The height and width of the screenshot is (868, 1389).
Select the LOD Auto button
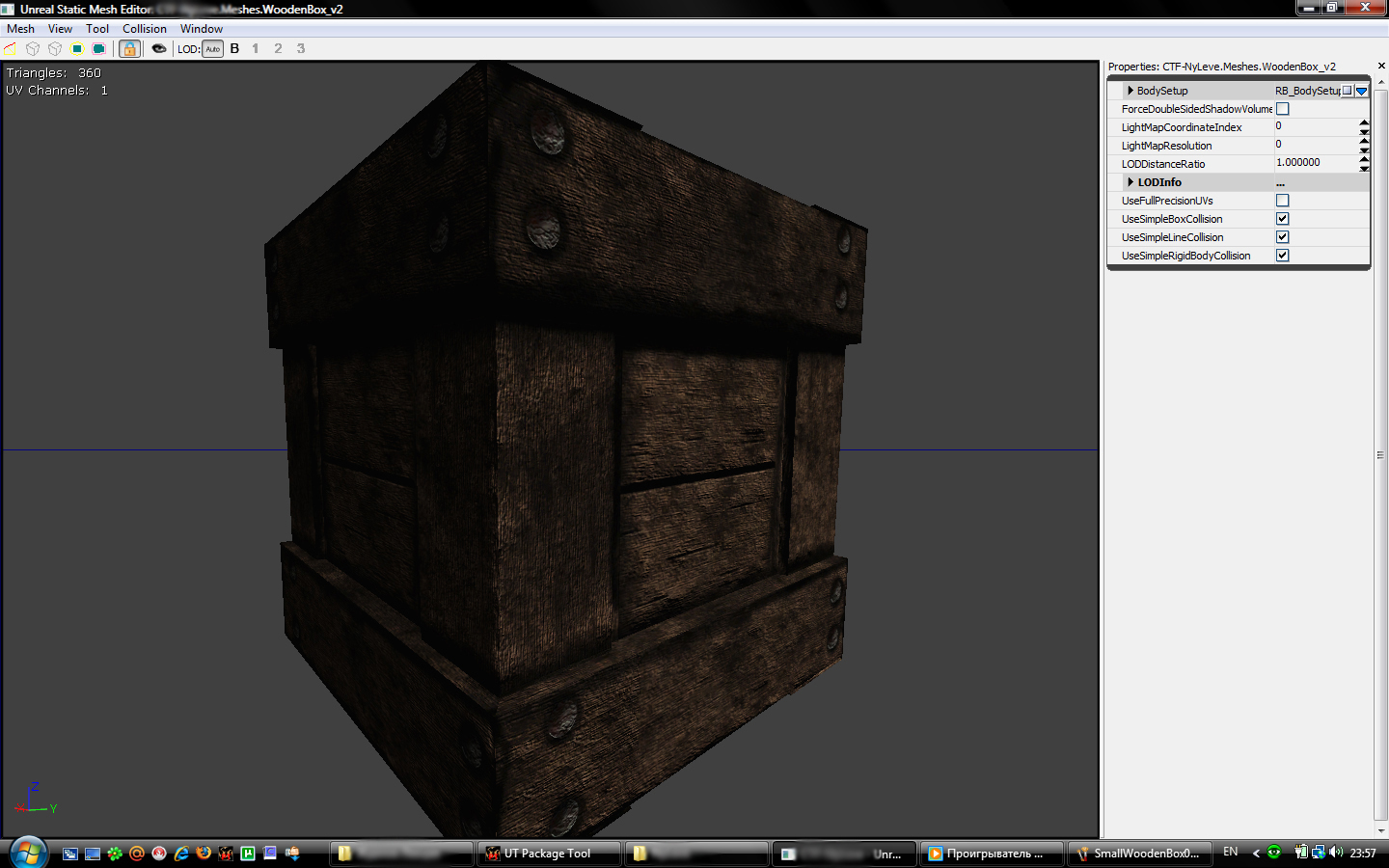click(212, 48)
